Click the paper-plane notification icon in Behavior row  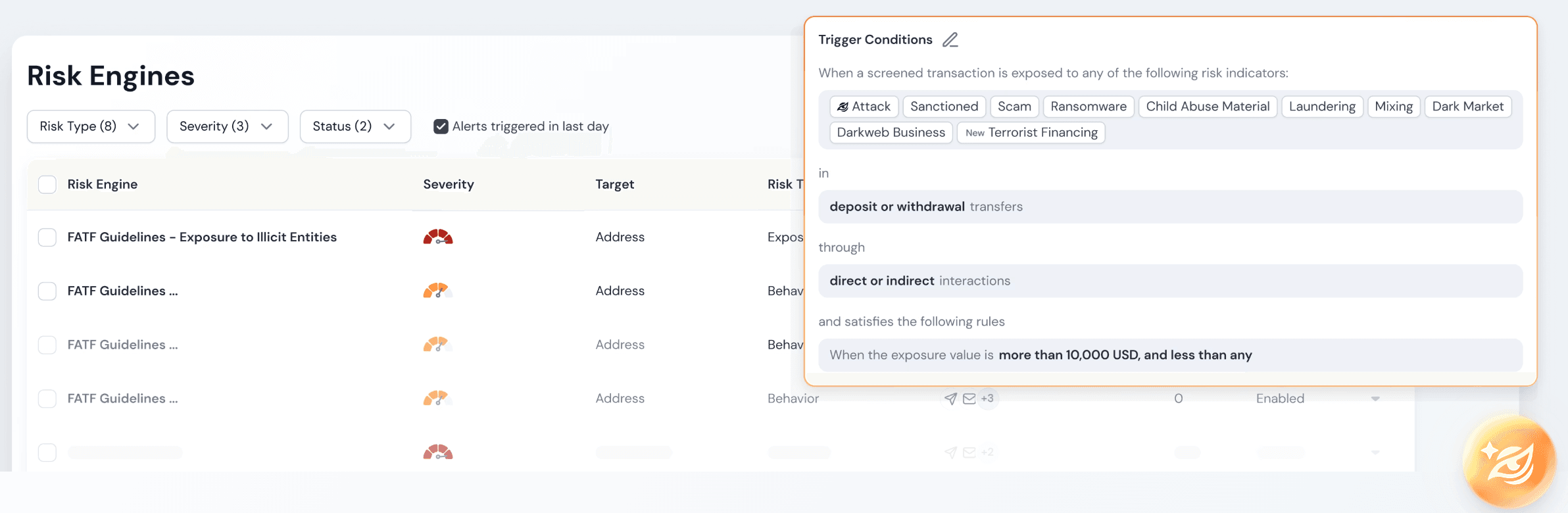pyautogui.click(x=950, y=399)
